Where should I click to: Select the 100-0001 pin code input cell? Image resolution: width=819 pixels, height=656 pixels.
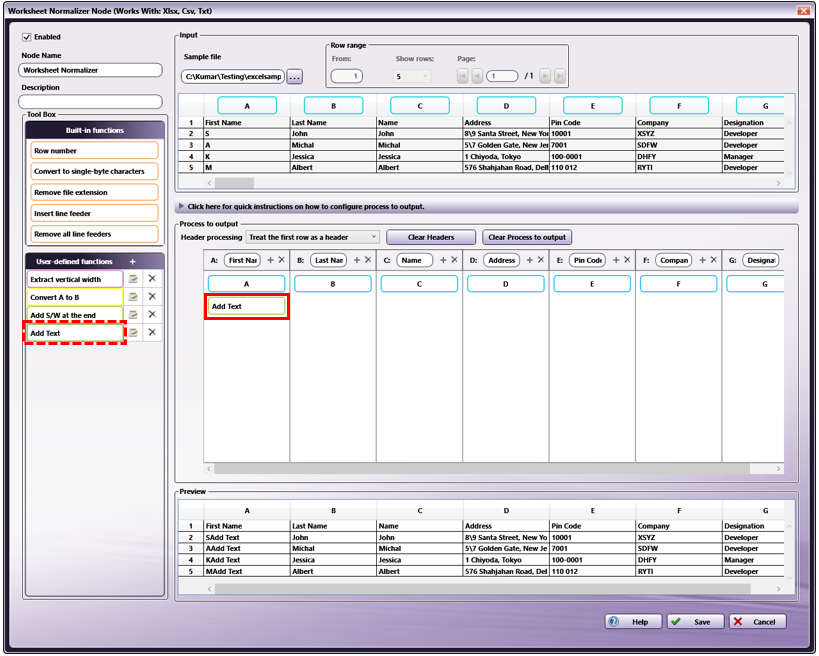tap(592, 156)
